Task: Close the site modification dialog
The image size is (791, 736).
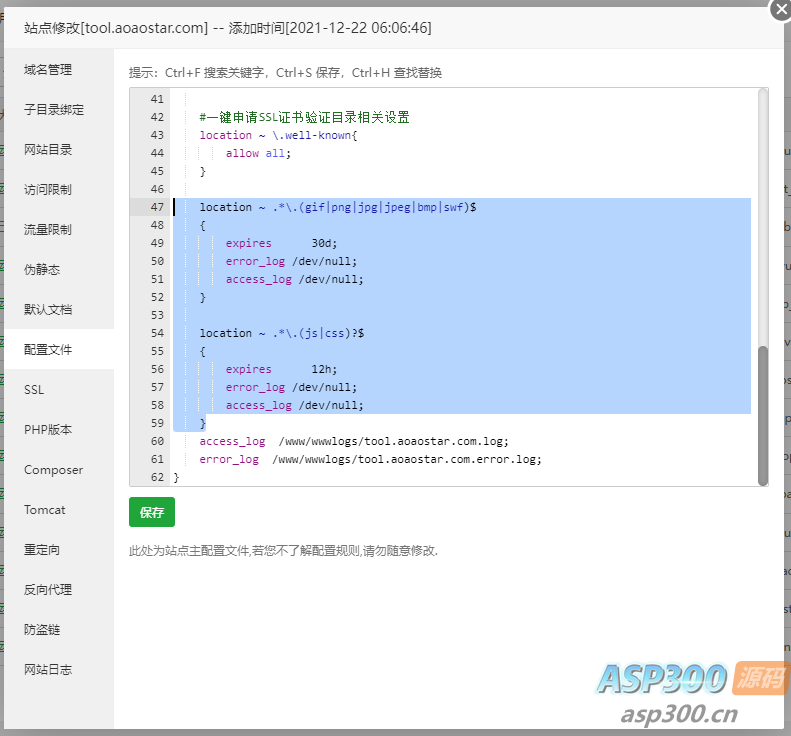Action: click(781, 8)
